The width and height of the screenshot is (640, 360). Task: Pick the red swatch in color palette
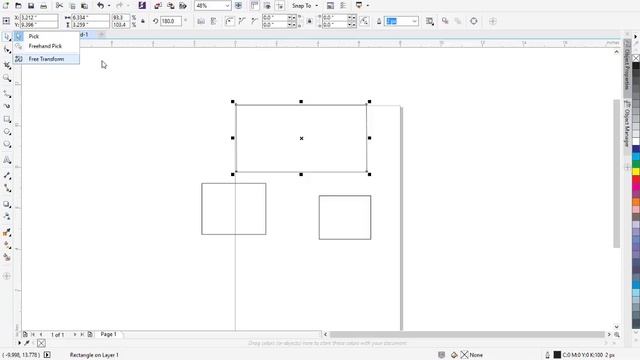coord(636,180)
